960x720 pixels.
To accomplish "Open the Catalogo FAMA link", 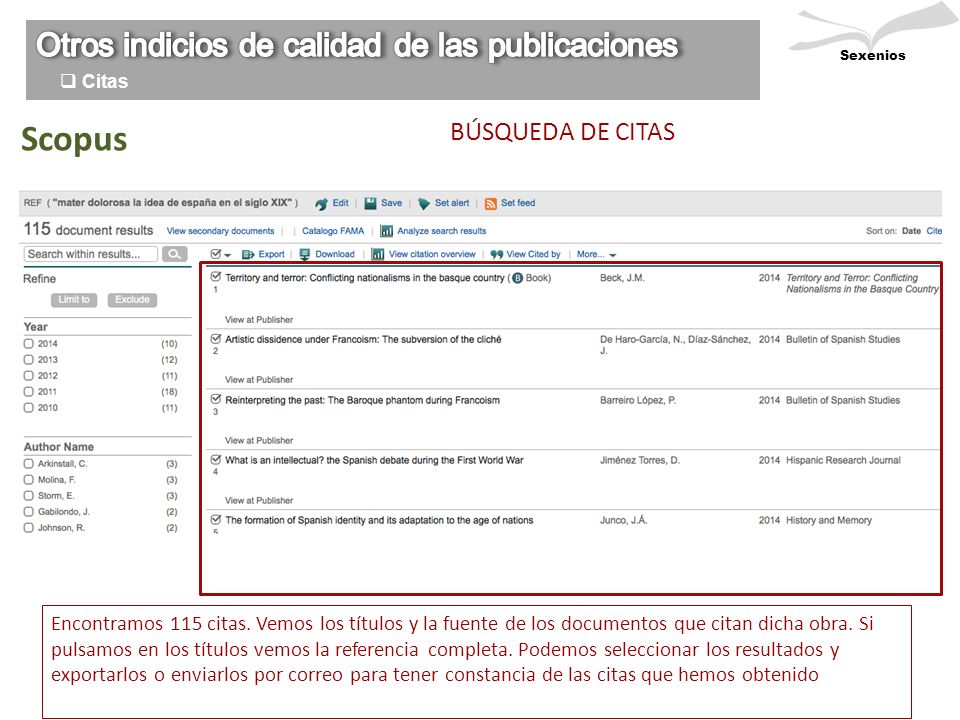I will (333, 231).
